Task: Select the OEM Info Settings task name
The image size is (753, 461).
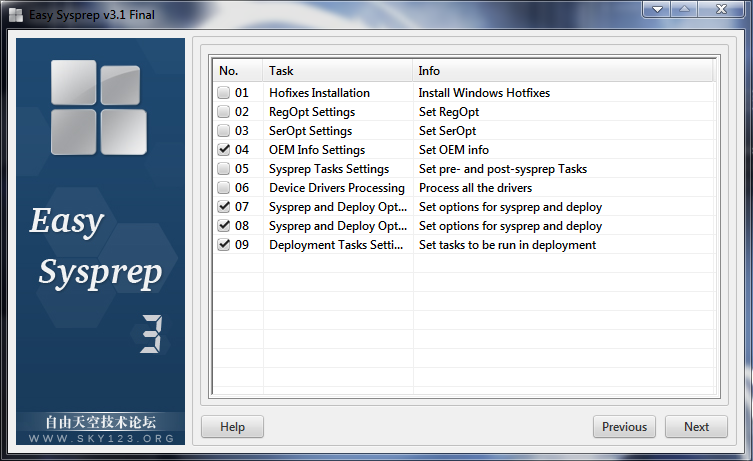Action: 317,150
